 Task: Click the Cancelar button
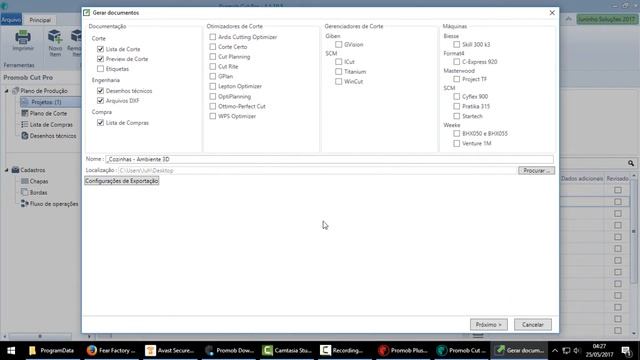point(533,324)
